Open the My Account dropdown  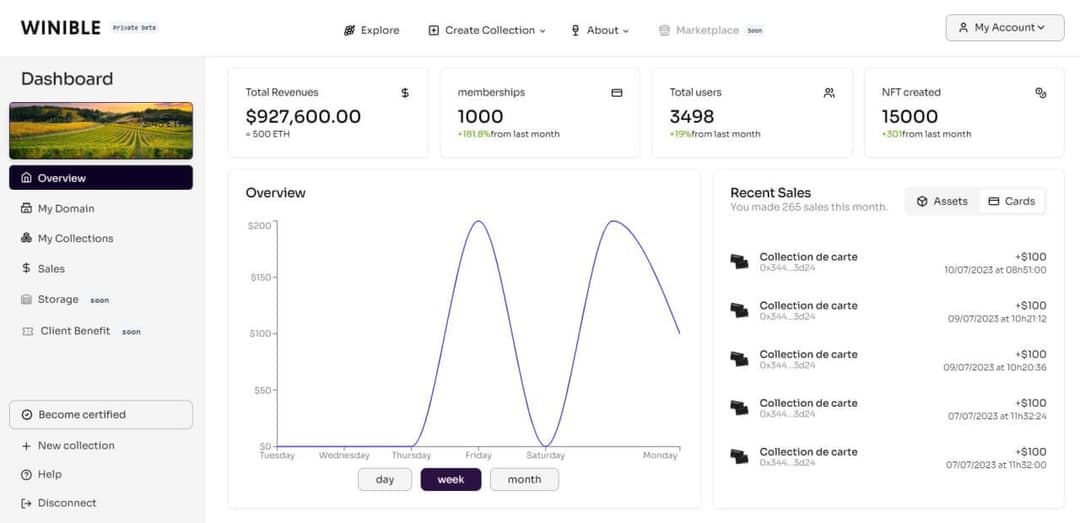point(1004,28)
